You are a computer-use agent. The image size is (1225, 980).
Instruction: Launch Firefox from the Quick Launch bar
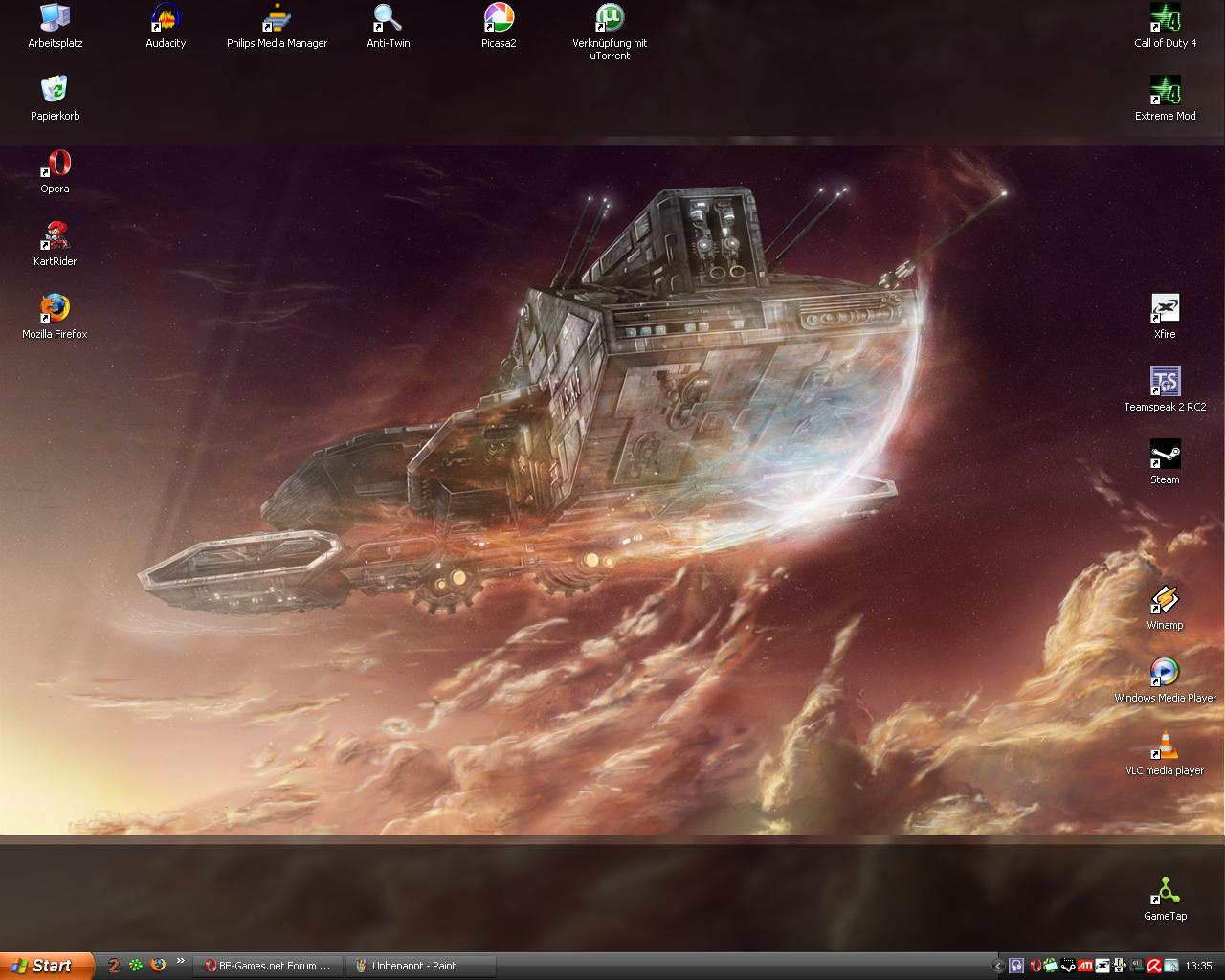point(158,965)
